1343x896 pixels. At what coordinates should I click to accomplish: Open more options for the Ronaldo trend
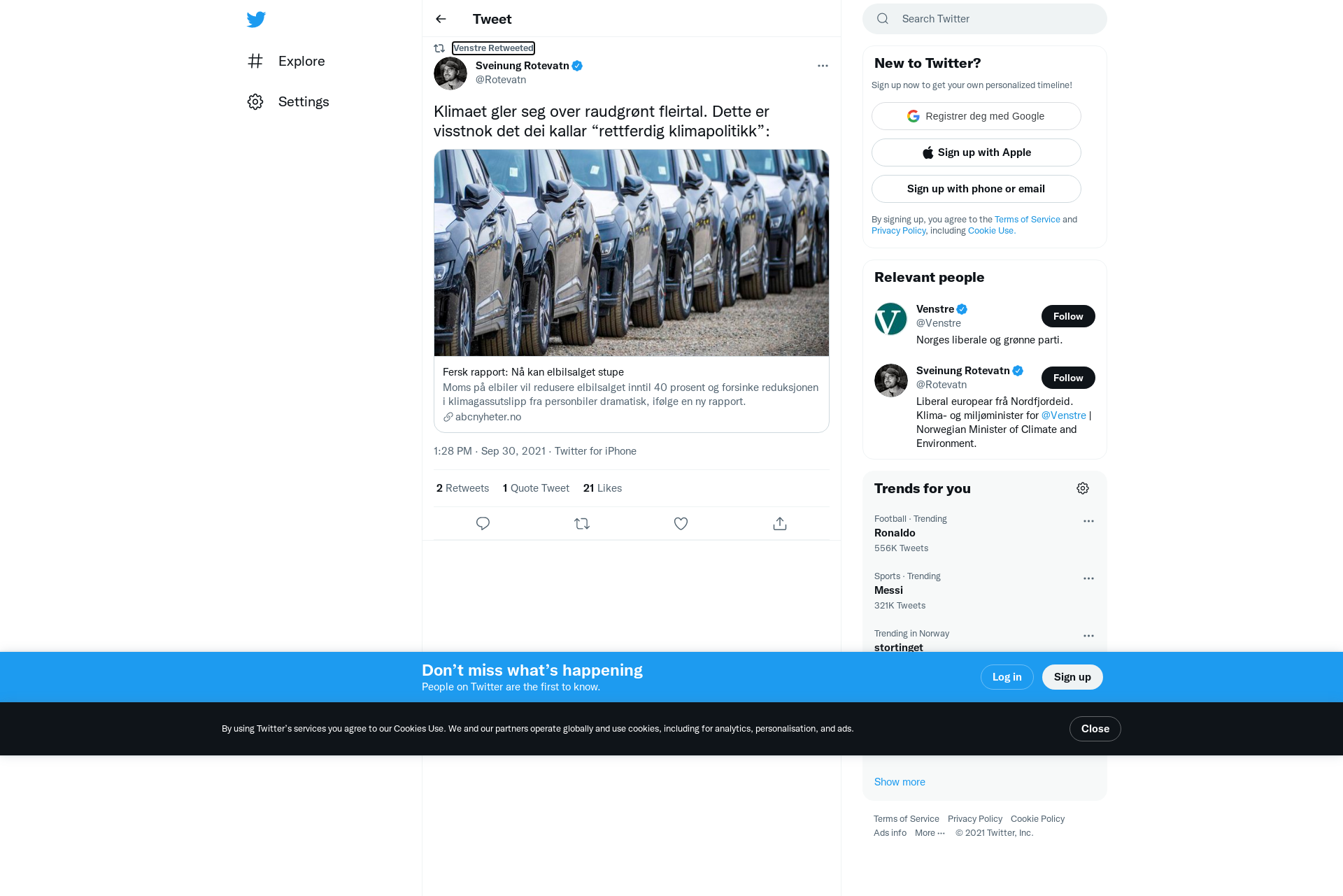click(x=1088, y=521)
